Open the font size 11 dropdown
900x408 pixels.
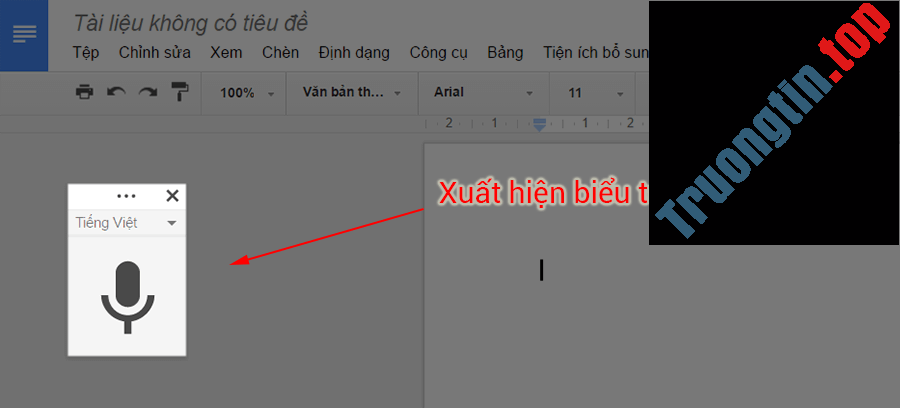pyautogui.click(x=596, y=93)
